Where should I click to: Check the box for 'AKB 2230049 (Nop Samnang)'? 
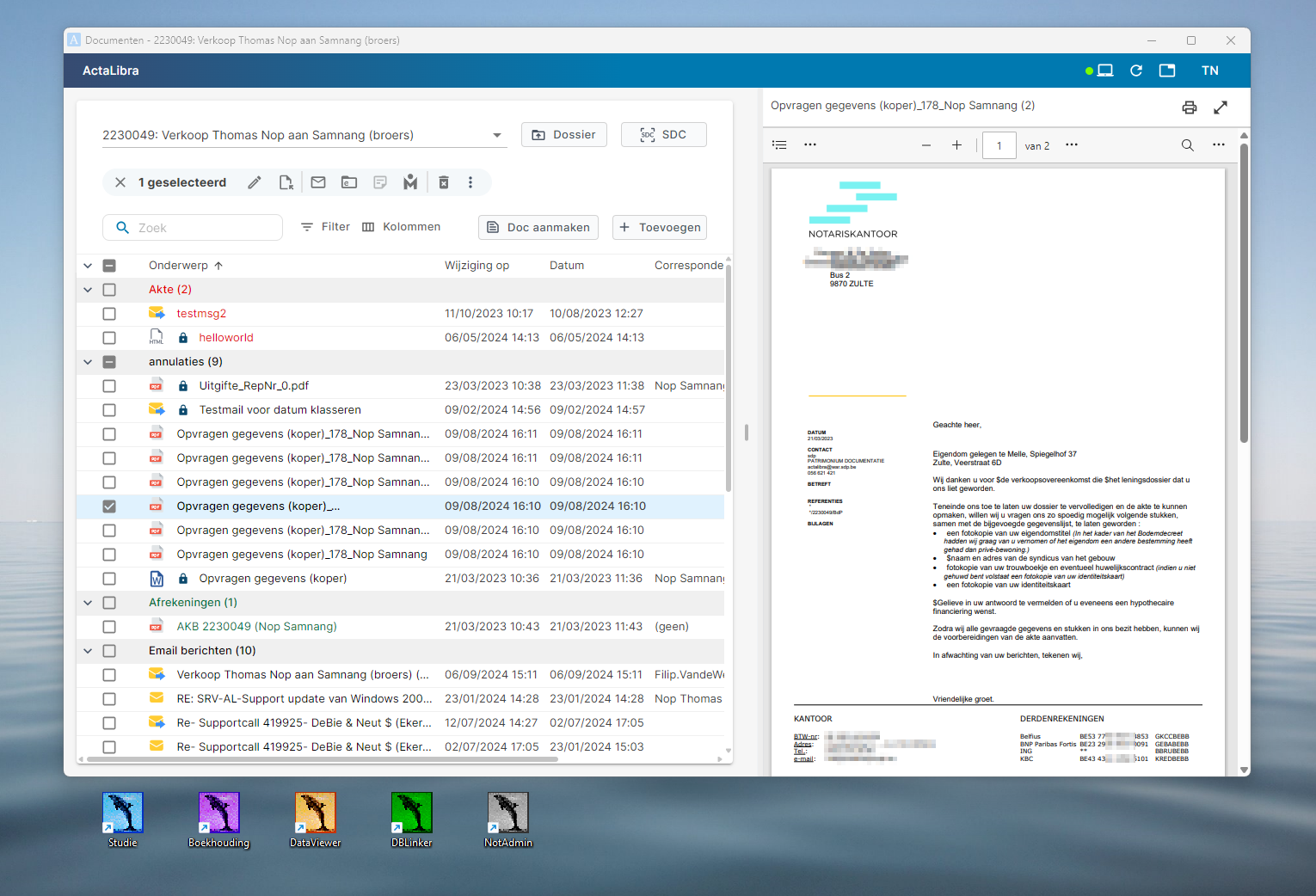tap(109, 627)
